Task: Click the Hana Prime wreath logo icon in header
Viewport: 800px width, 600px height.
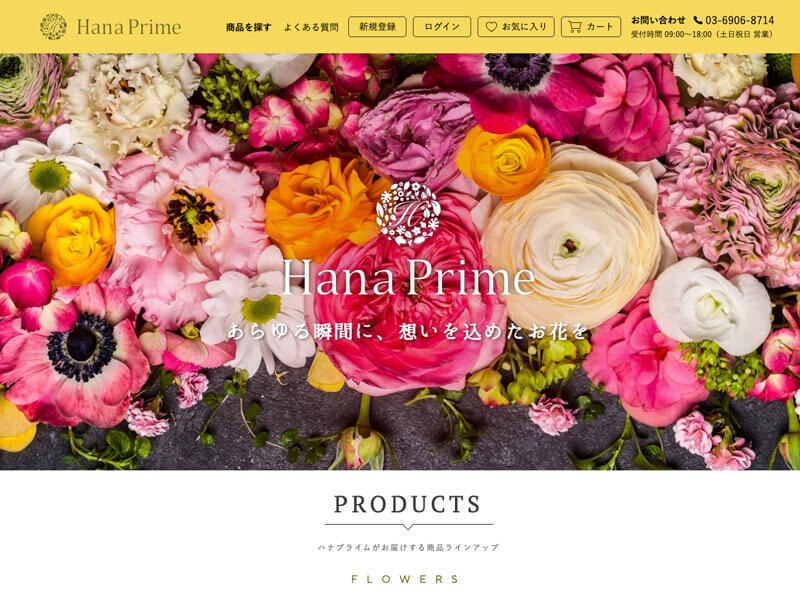Action: pos(53,27)
